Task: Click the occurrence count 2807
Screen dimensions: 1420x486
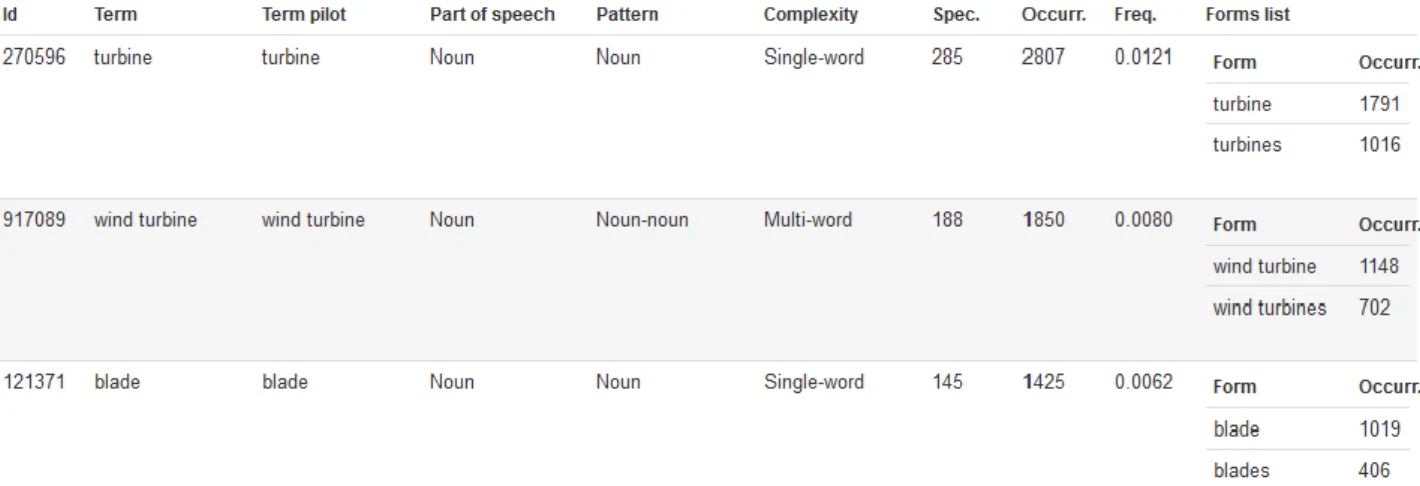Action: (1043, 57)
